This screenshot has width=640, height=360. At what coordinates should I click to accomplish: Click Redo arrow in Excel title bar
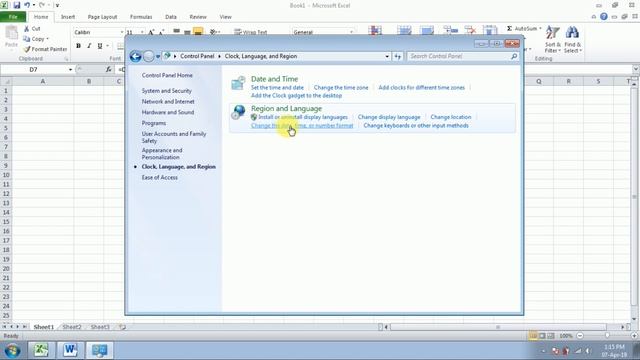pyautogui.click(x=42, y=5)
